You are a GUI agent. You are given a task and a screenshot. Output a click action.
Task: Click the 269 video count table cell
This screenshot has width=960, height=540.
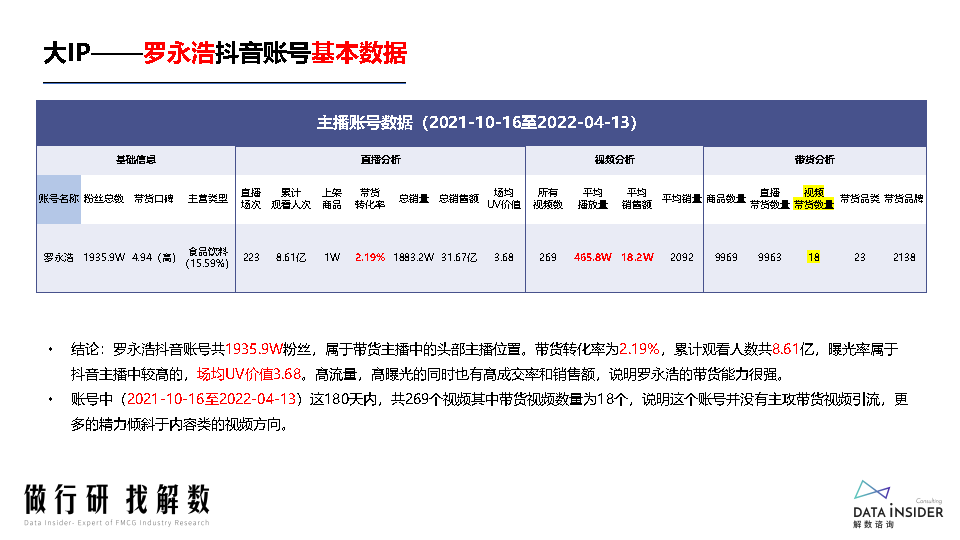548,258
